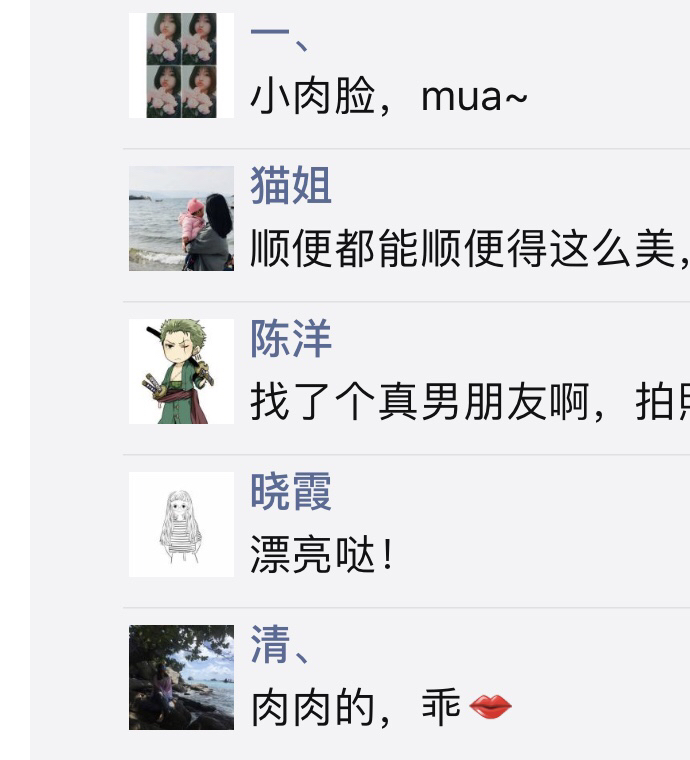Open 陈洋's green-haired swordsman cartoon avatar
This screenshot has height=760, width=690.
coord(181,371)
